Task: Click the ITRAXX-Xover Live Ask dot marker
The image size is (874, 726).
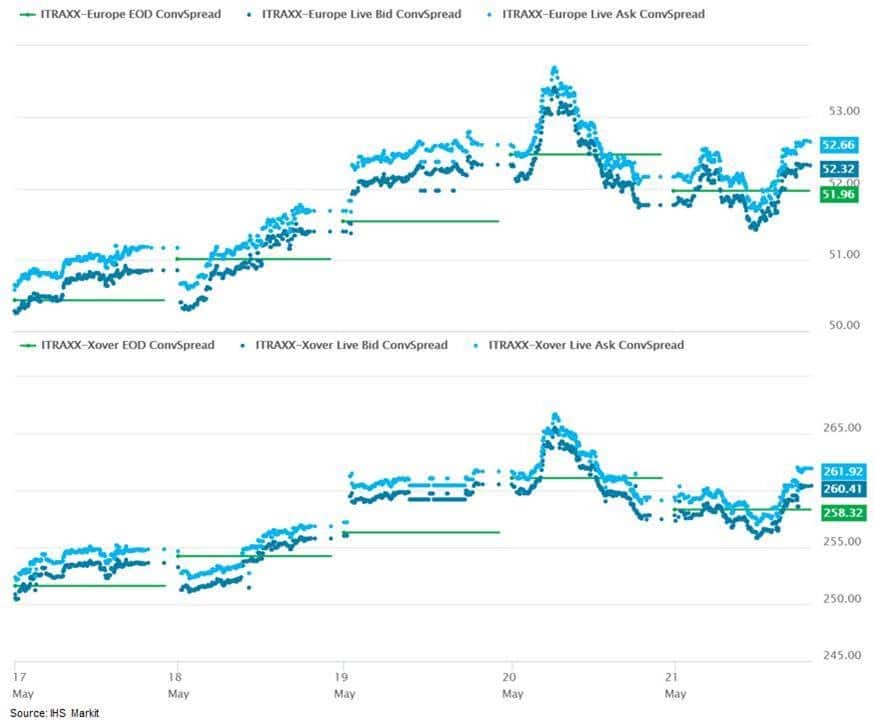Action: pyautogui.click(x=473, y=345)
